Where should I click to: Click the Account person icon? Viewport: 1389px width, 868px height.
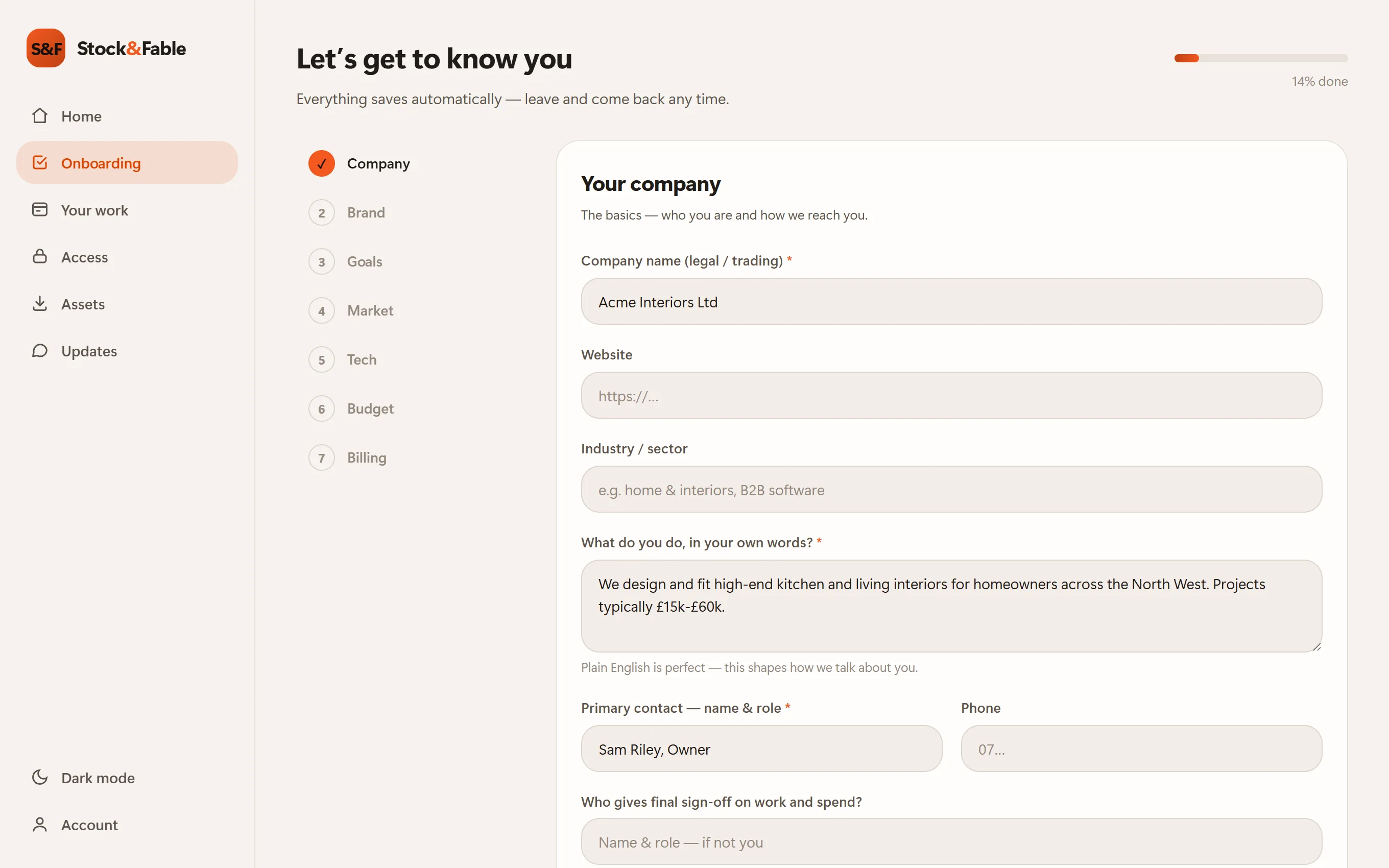40,825
